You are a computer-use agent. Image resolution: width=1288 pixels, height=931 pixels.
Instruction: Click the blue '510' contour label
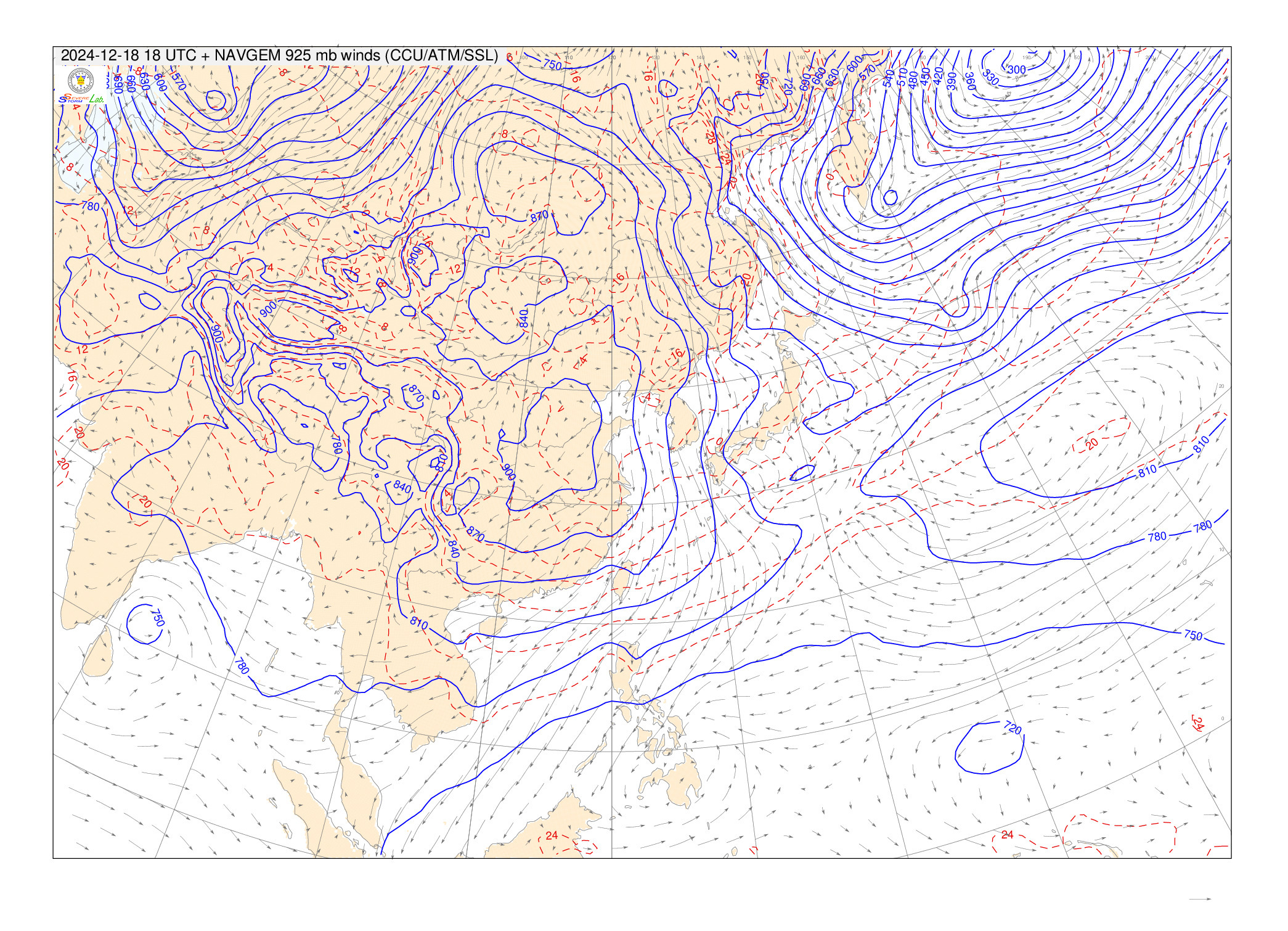pos(902,78)
